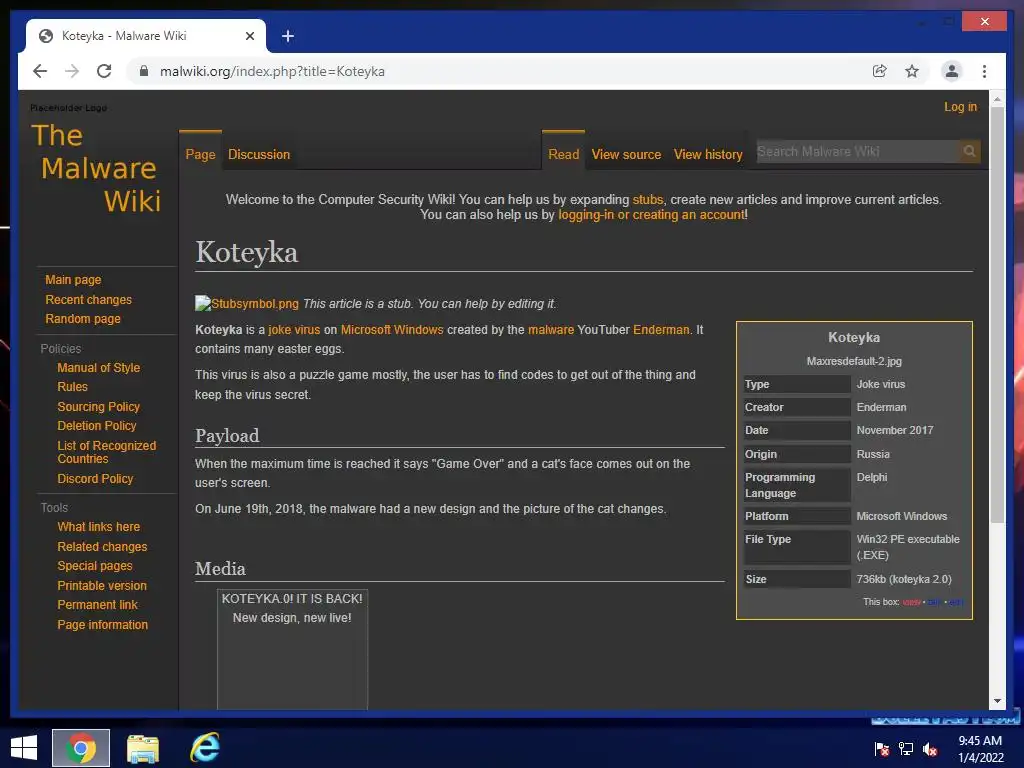Viewport: 1024px width, 768px height.
Task: Open the Chrome profile avatar
Action: (x=952, y=71)
